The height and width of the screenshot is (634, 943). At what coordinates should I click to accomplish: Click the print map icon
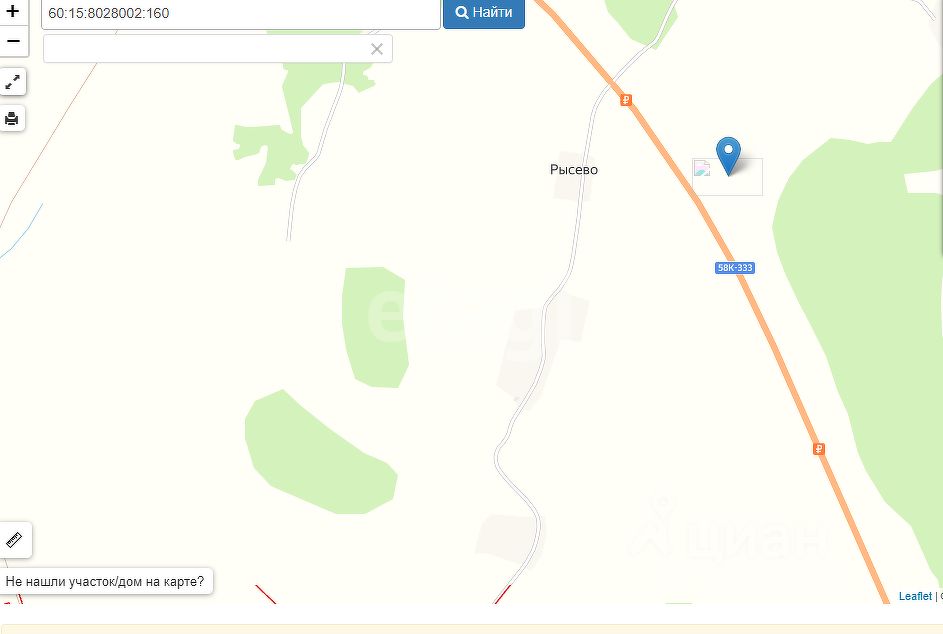click(12, 118)
